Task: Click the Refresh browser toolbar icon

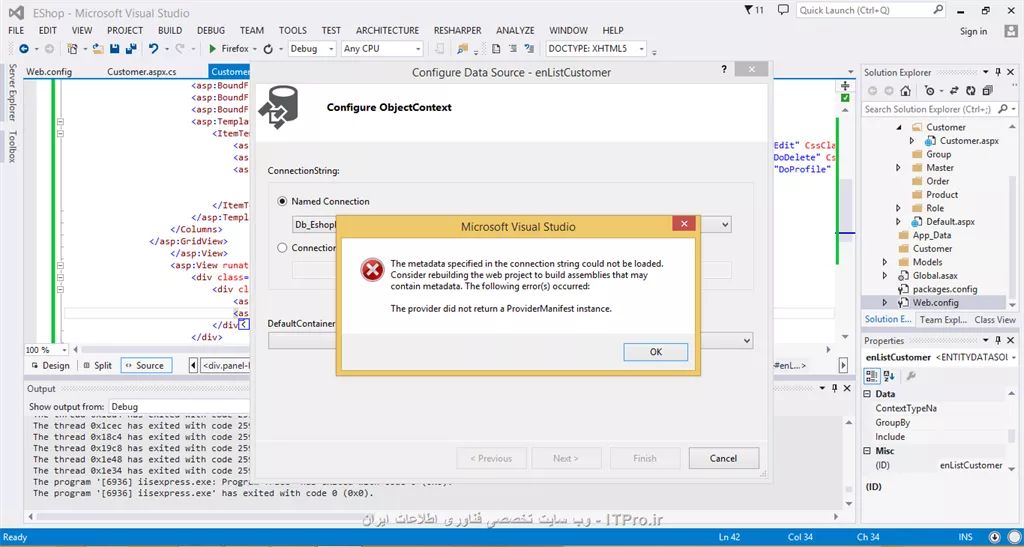Action: (x=268, y=49)
